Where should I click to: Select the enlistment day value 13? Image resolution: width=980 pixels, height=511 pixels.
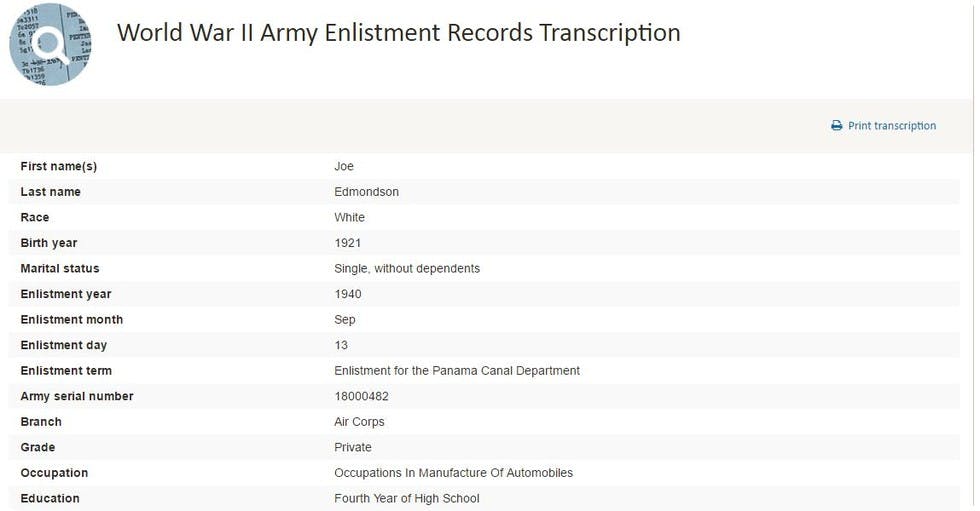point(341,346)
